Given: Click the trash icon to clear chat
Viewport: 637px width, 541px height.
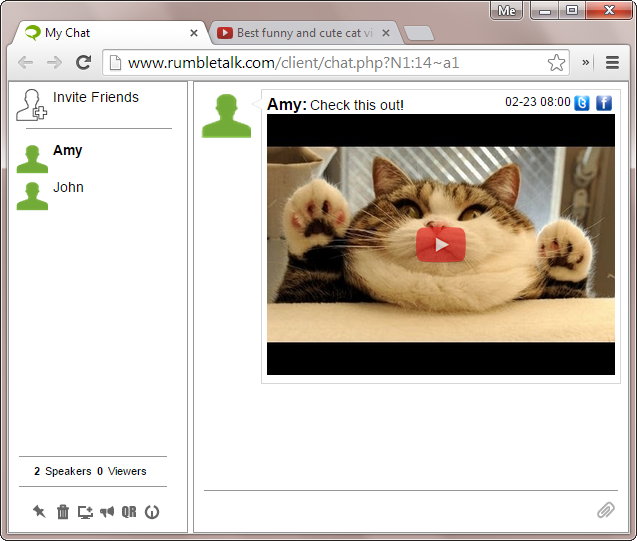Looking at the screenshot, I should pyautogui.click(x=63, y=512).
